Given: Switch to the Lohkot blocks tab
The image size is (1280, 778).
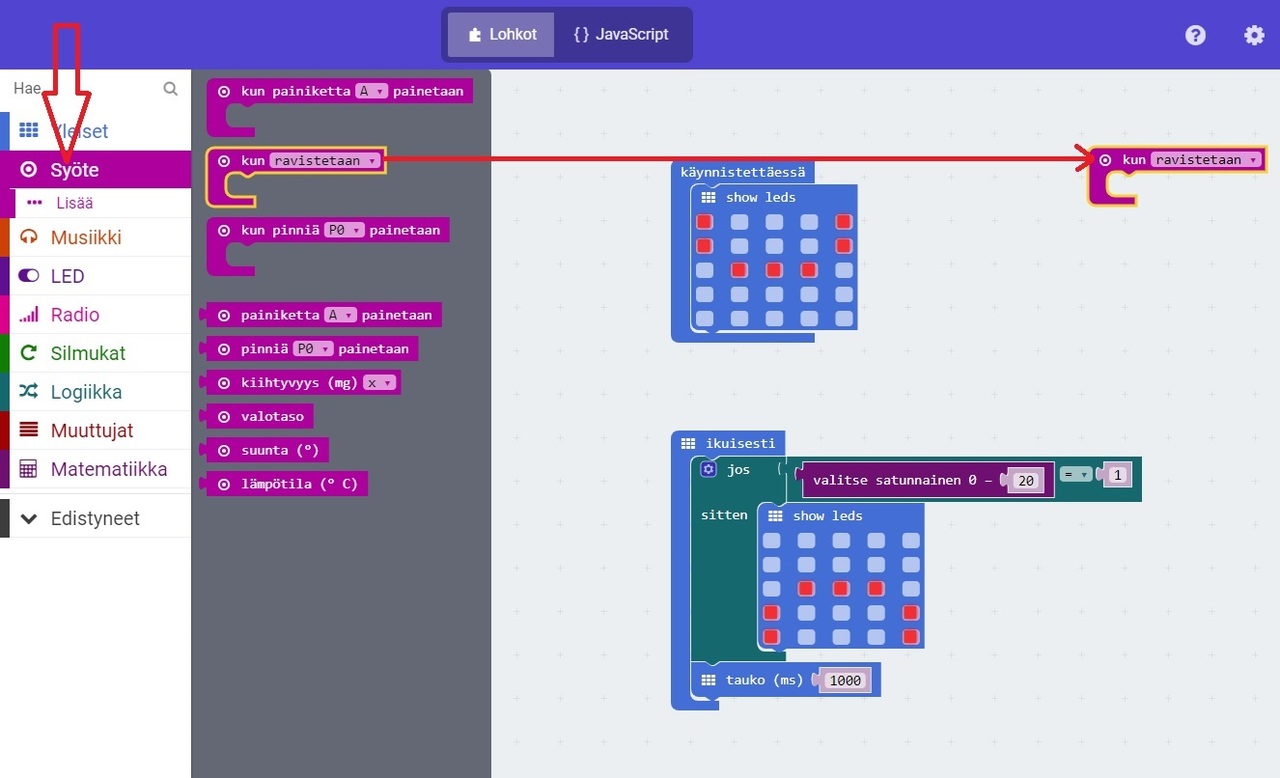Looking at the screenshot, I should tap(501, 34).
